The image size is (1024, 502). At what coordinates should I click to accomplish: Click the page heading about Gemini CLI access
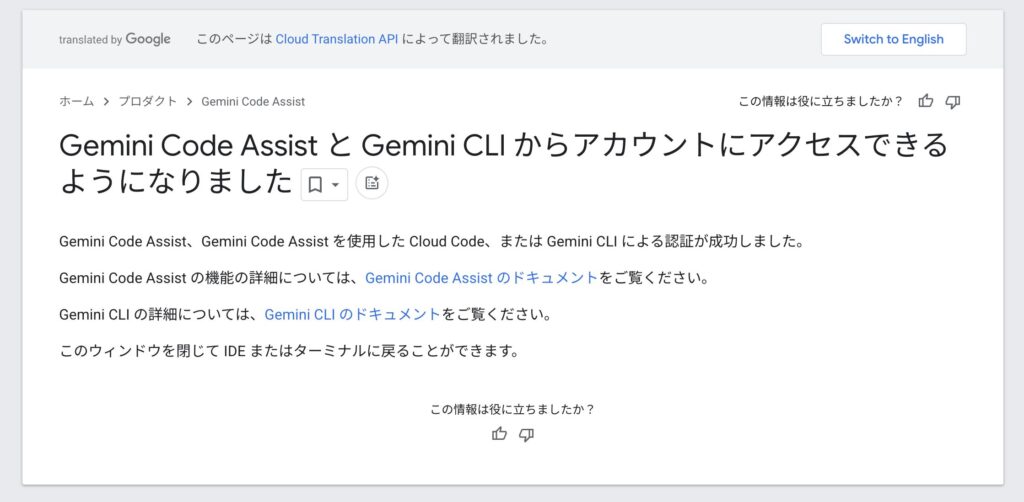pyautogui.click(x=502, y=146)
